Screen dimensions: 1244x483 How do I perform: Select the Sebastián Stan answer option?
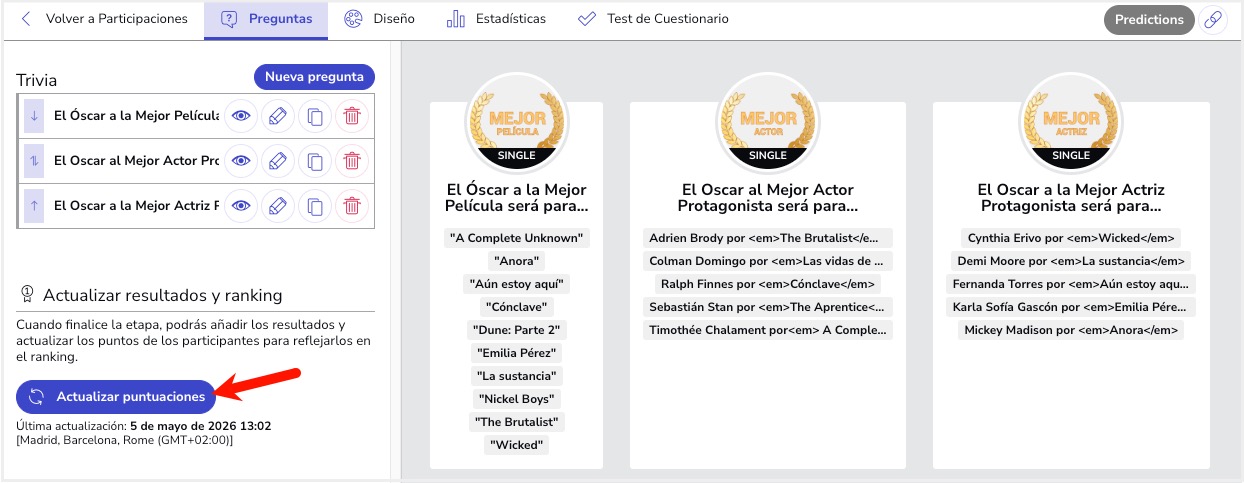pos(767,307)
